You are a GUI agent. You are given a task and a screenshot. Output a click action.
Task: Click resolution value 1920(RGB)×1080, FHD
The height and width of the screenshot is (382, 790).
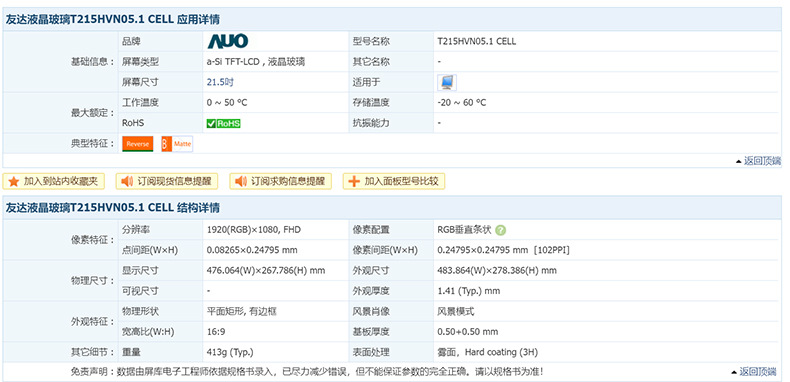[x=253, y=230]
